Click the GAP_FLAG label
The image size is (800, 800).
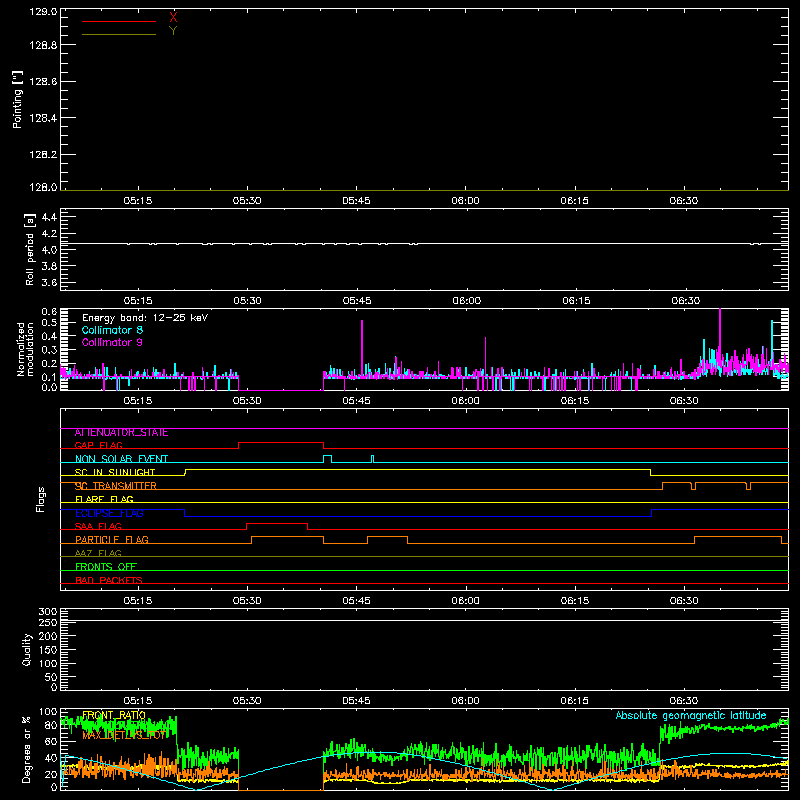tap(98, 445)
